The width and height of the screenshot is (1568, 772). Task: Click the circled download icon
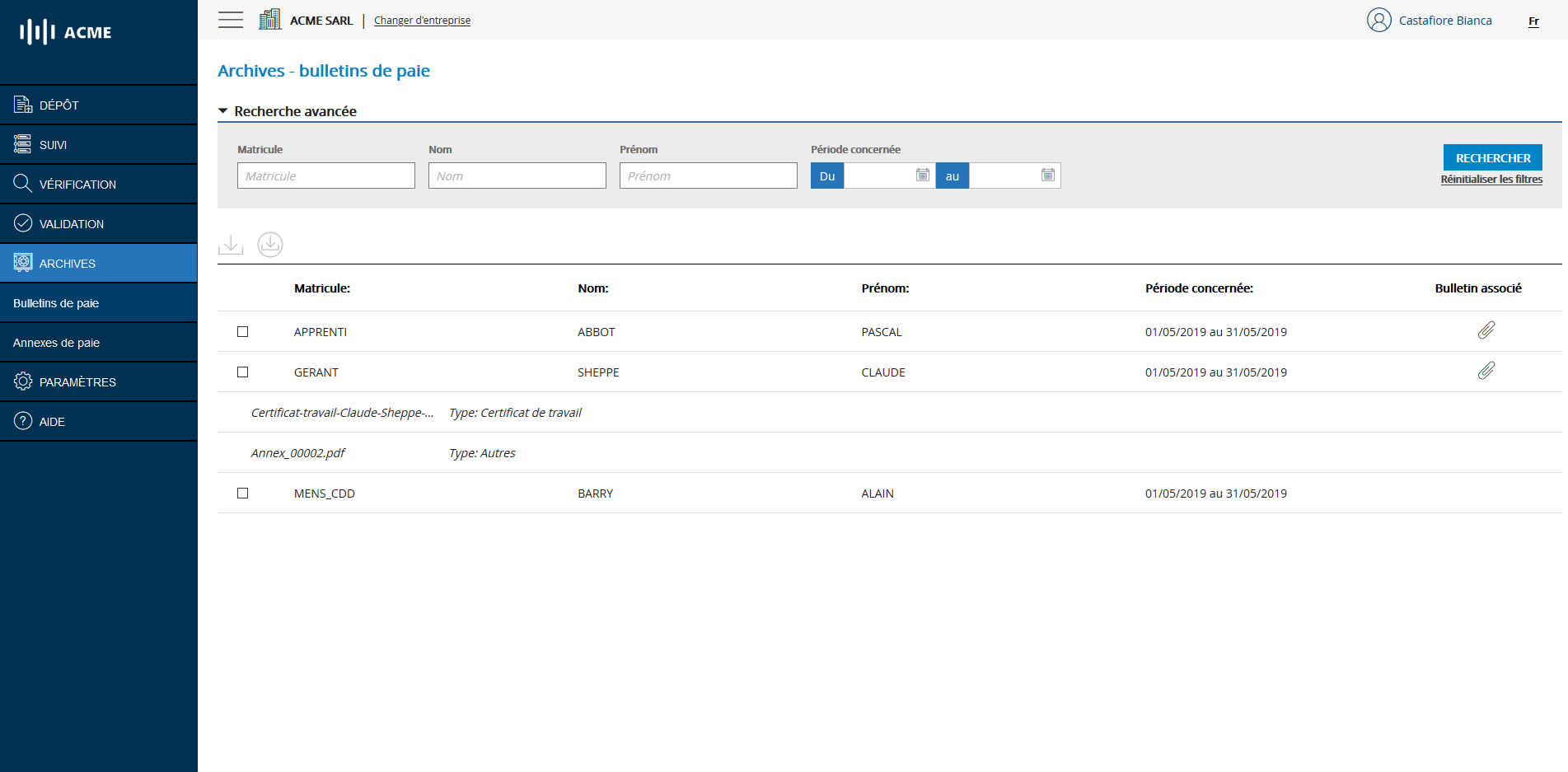tap(269, 245)
